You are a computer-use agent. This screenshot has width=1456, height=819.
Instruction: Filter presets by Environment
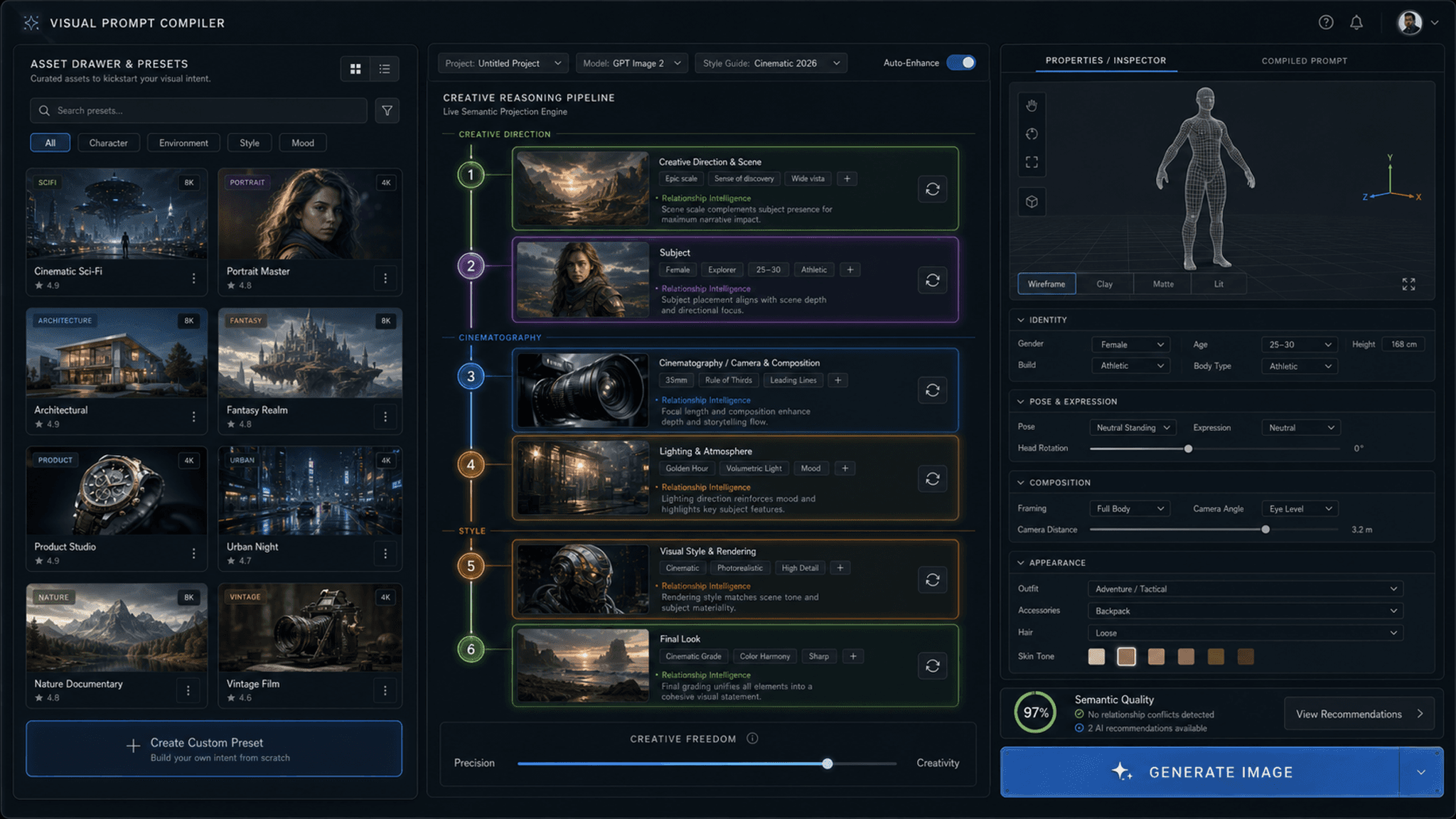(x=183, y=143)
